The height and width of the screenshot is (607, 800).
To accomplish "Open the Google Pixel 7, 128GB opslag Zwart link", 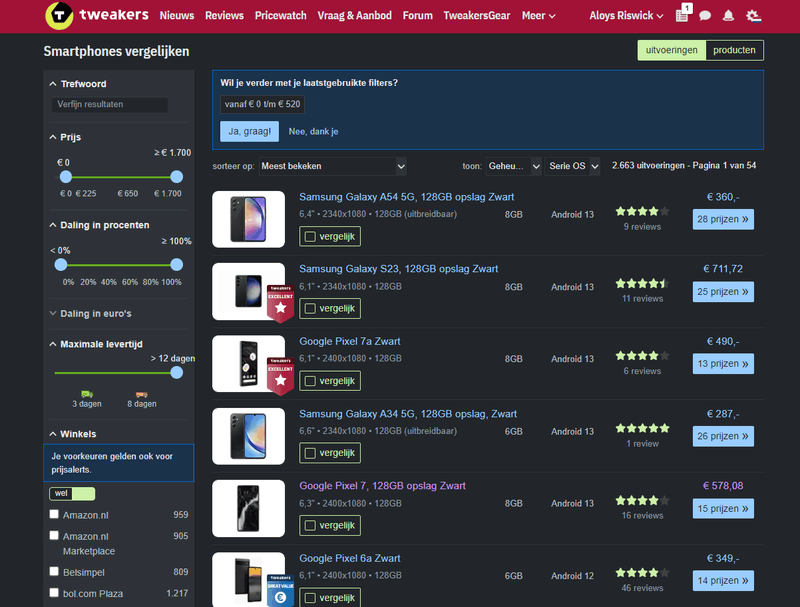I will click(382, 486).
